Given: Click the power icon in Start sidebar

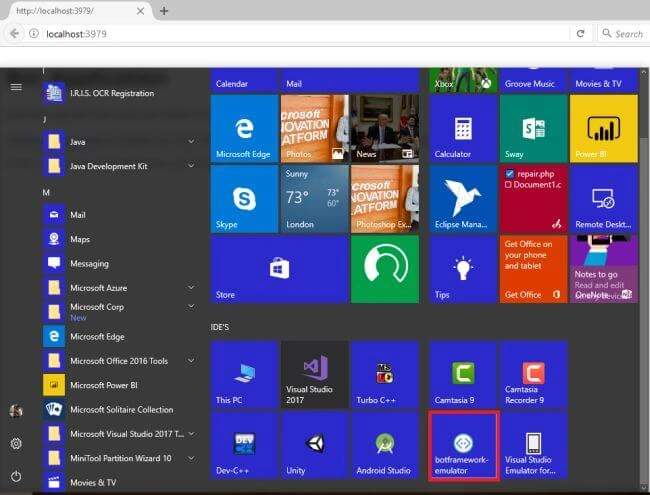Looking at the screenshot, I should pos(16,476).
